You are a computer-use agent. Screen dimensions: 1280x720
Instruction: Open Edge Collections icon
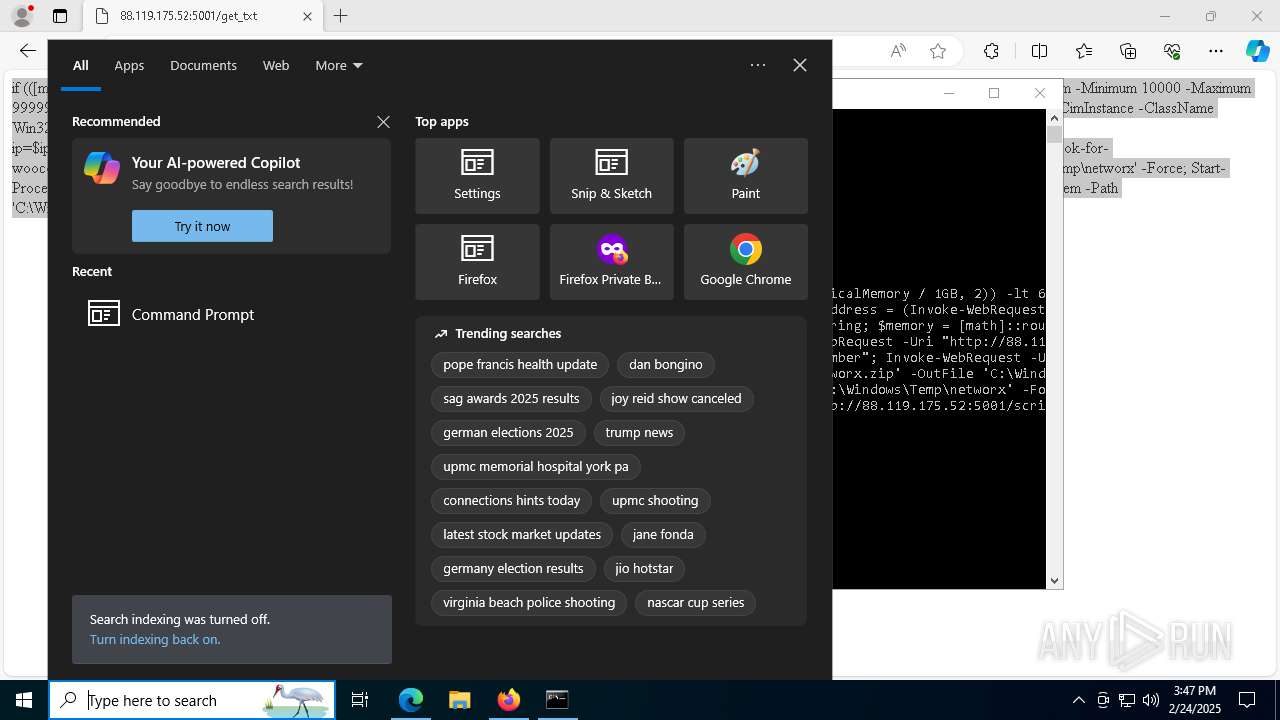(x=1128, y=51)
